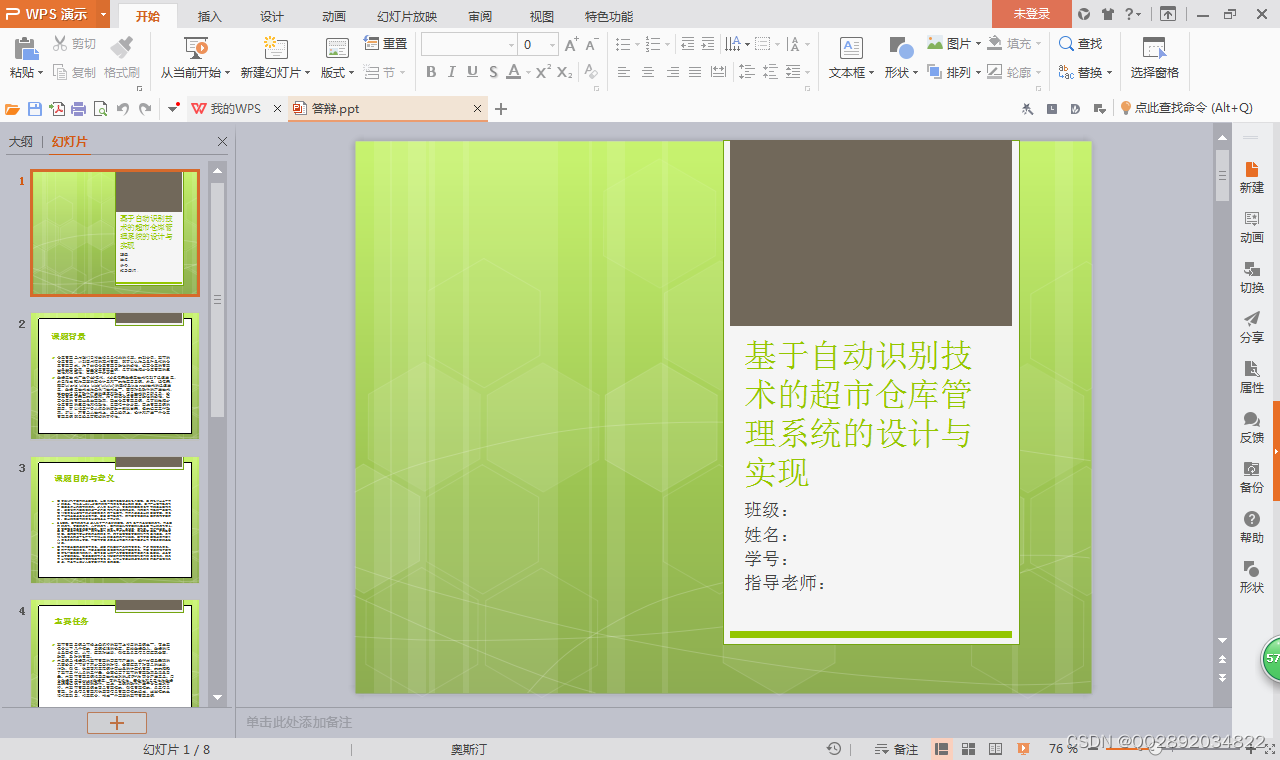Expand the font size dropdown
The image size is (1280, 760).
pyautogui.click(x=550, y=43)
